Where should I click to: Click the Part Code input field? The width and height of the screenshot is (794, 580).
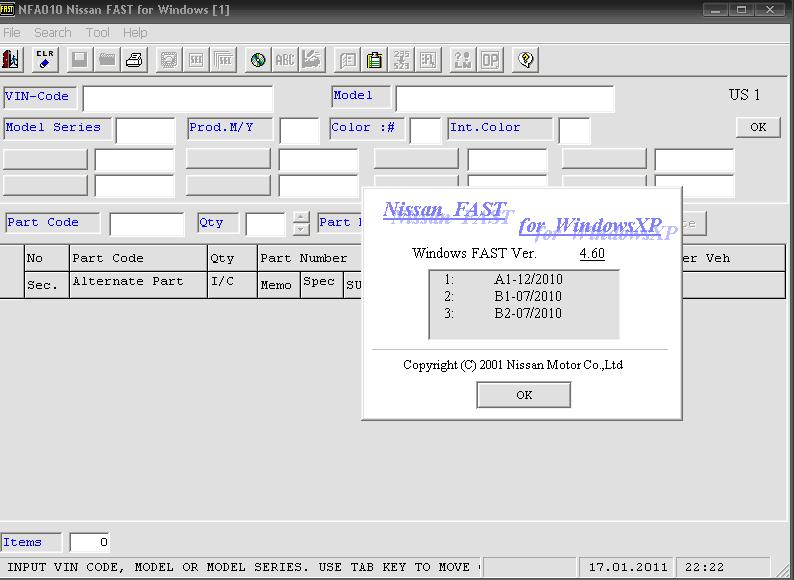point(147,224)
